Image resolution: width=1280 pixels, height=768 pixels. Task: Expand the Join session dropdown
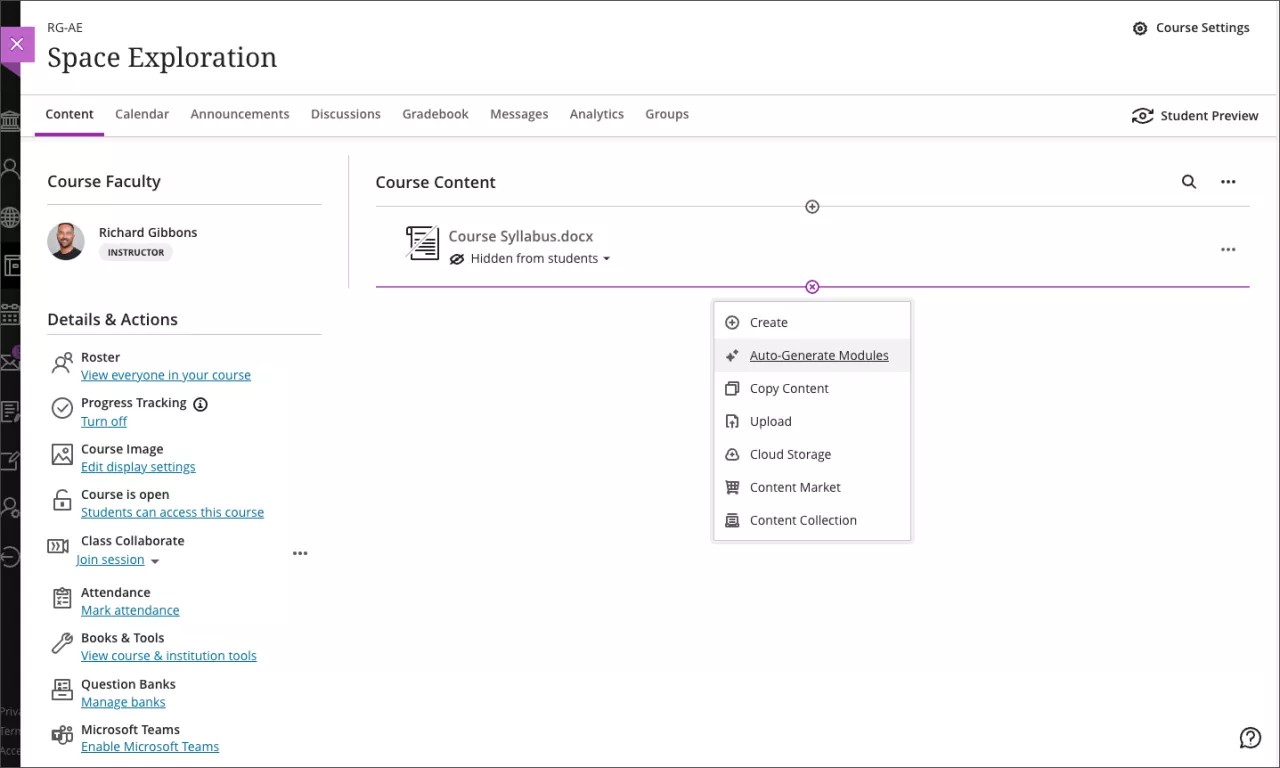(153, 560)
